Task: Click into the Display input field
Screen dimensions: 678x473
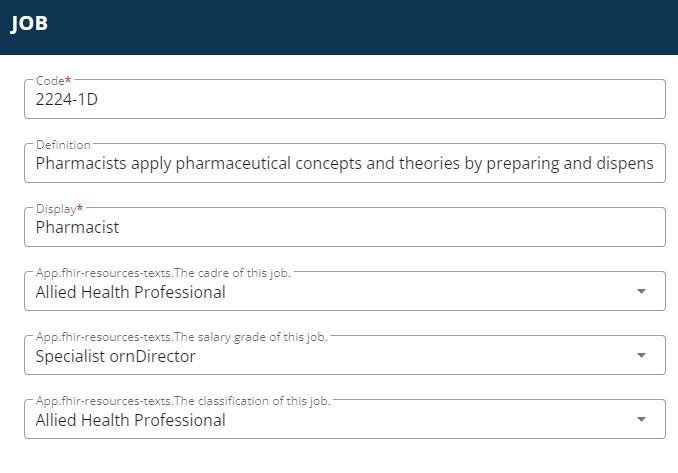Action: pyautogui.click(x=345, y=227)
